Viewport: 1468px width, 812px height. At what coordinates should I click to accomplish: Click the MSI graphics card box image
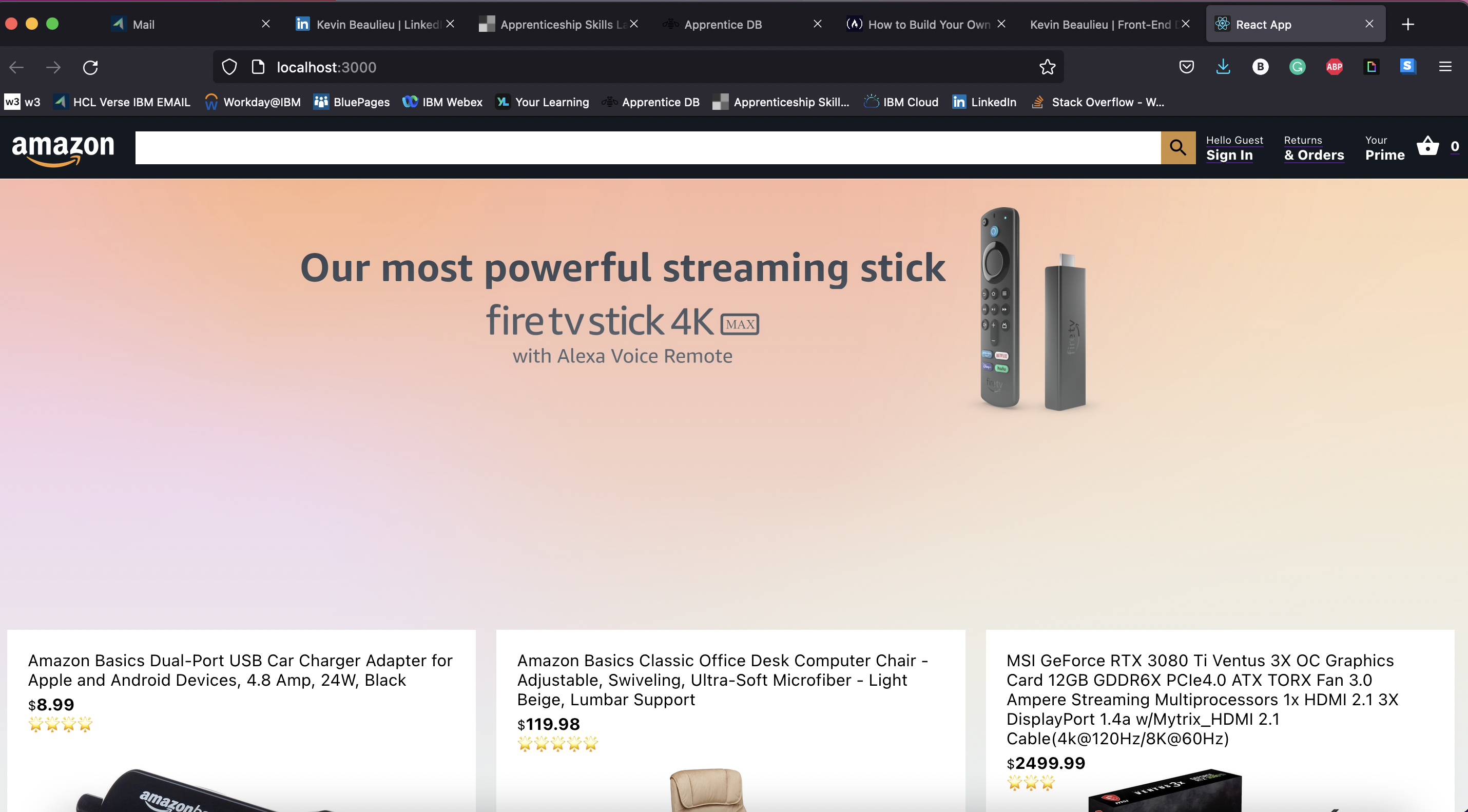pos(1165,791)
